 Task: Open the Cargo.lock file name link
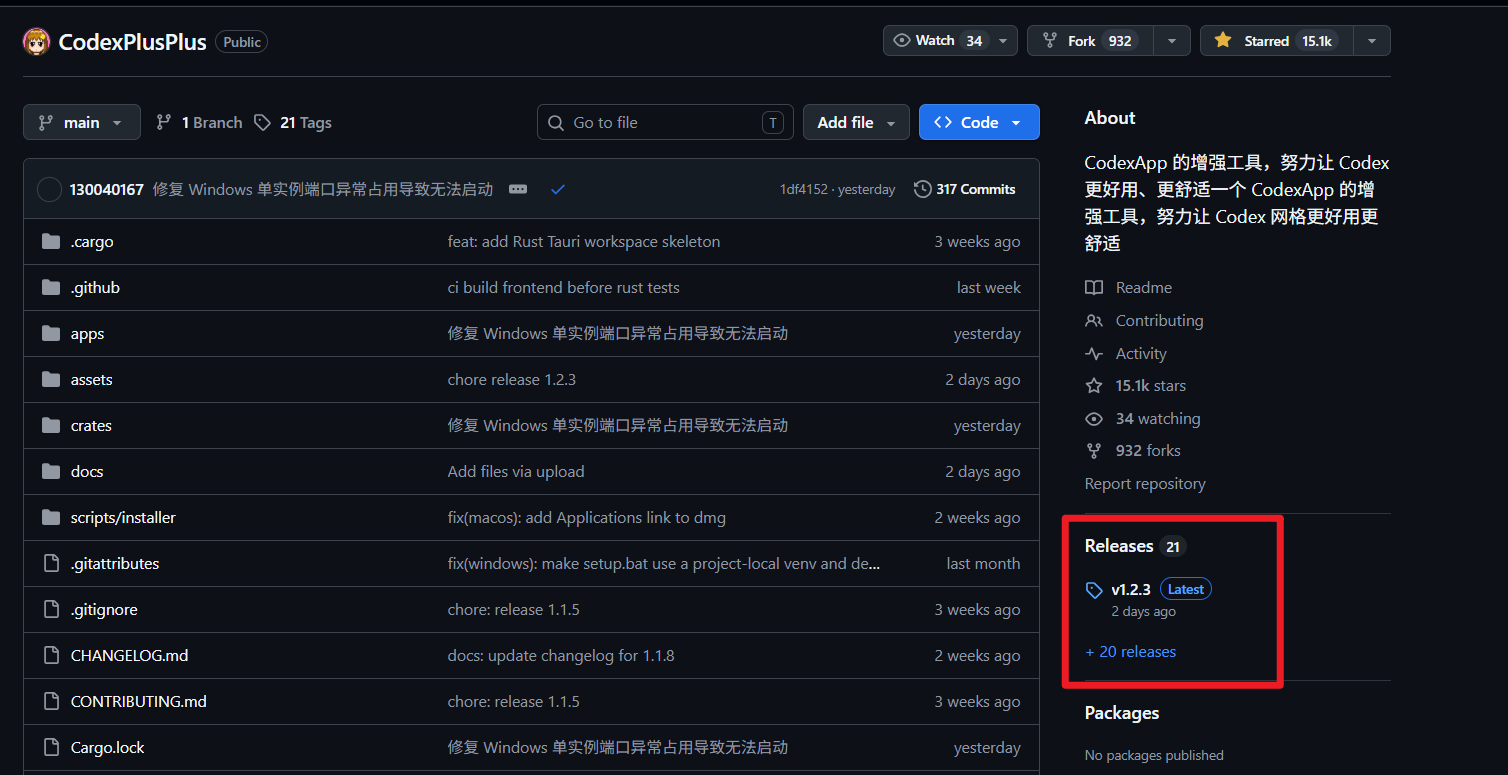108,748
